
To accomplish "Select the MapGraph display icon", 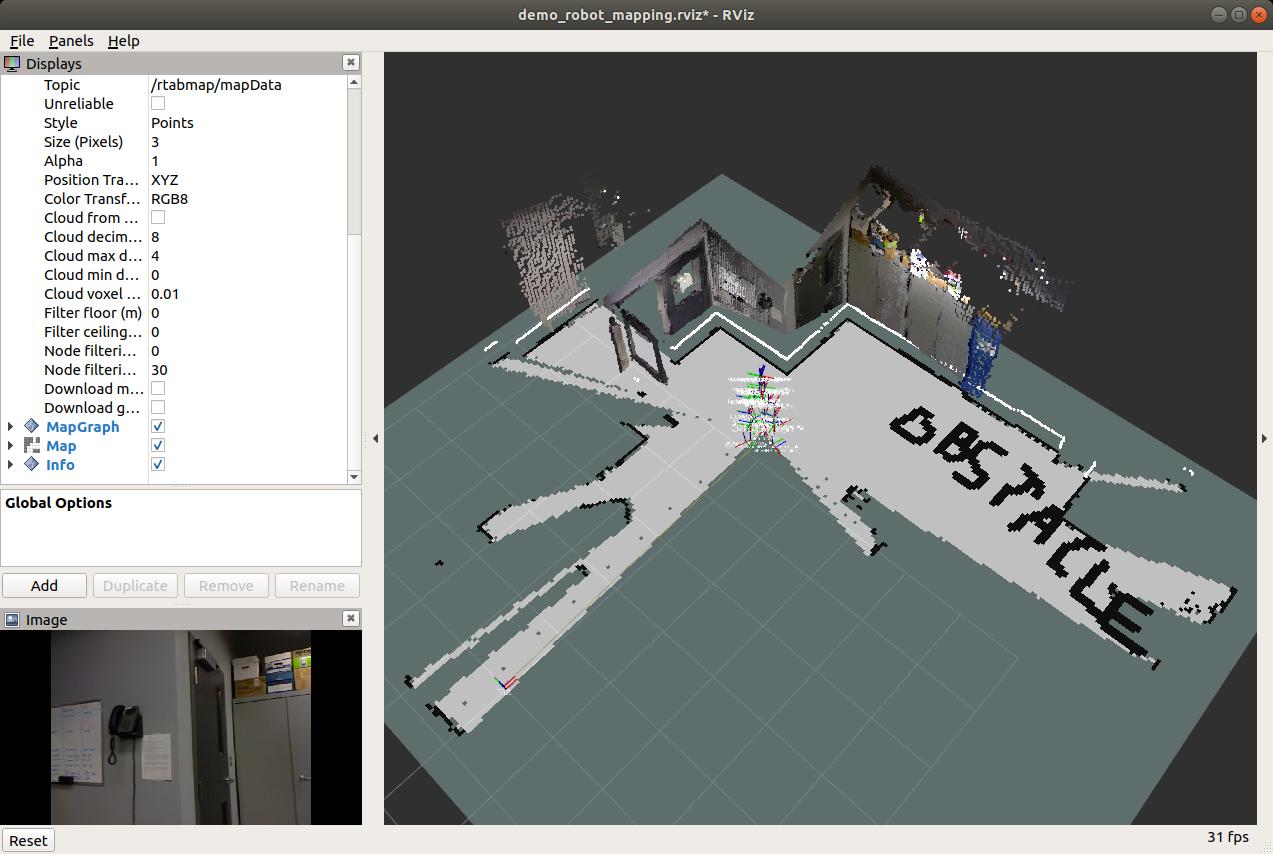I will click(x=31, y=427).
